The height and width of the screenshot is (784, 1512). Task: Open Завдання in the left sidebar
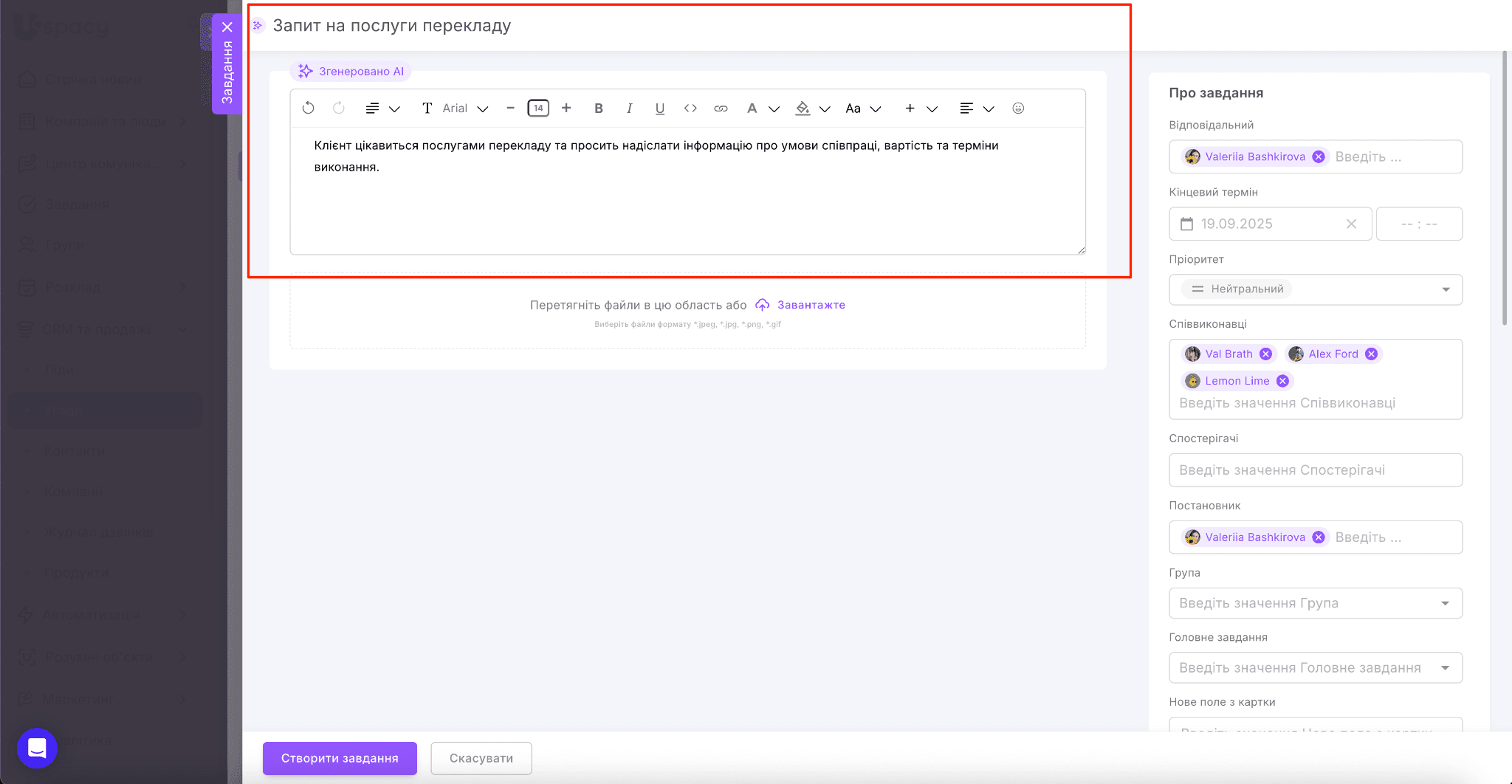click(77, 204)
